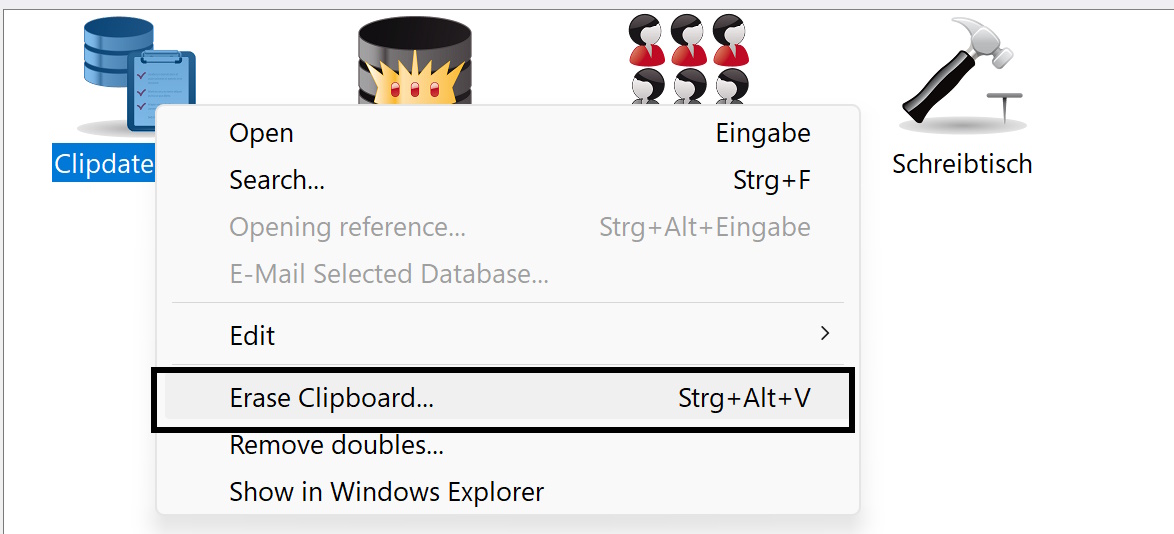This screenshot has width=1174, height=534.
Task: Expand the Edit submenu arrow
Action: (825, 334)
